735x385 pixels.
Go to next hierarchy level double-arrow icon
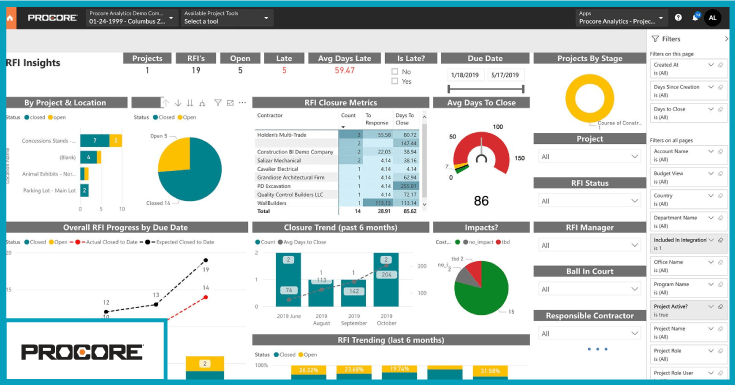(190, 103)
